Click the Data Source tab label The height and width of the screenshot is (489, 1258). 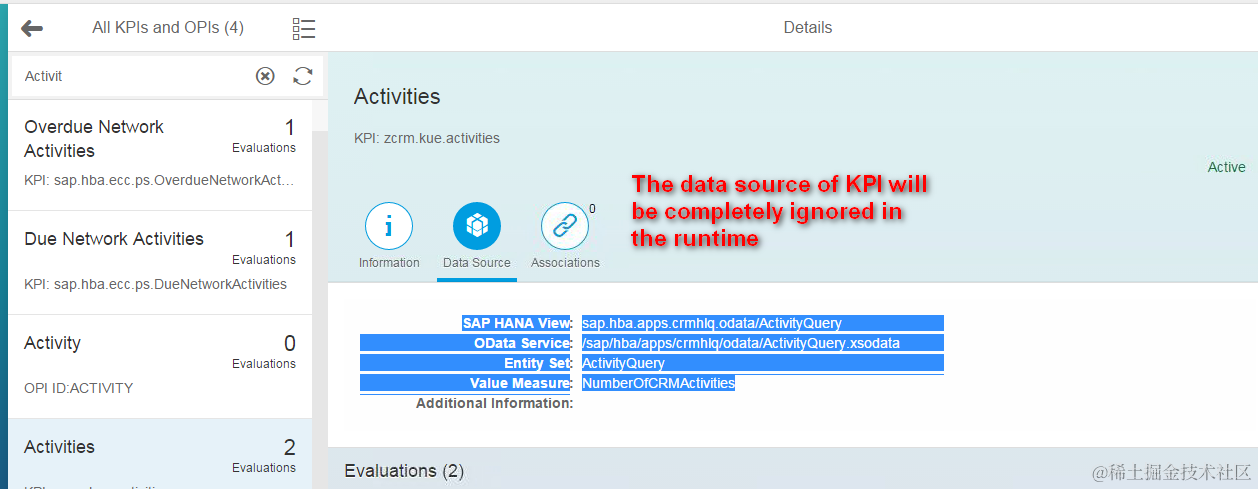tap(477, 263)
